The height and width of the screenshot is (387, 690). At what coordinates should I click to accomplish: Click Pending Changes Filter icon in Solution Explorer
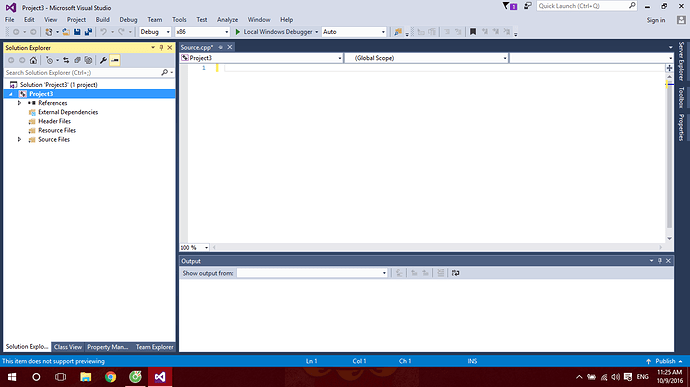coord(49,60)
